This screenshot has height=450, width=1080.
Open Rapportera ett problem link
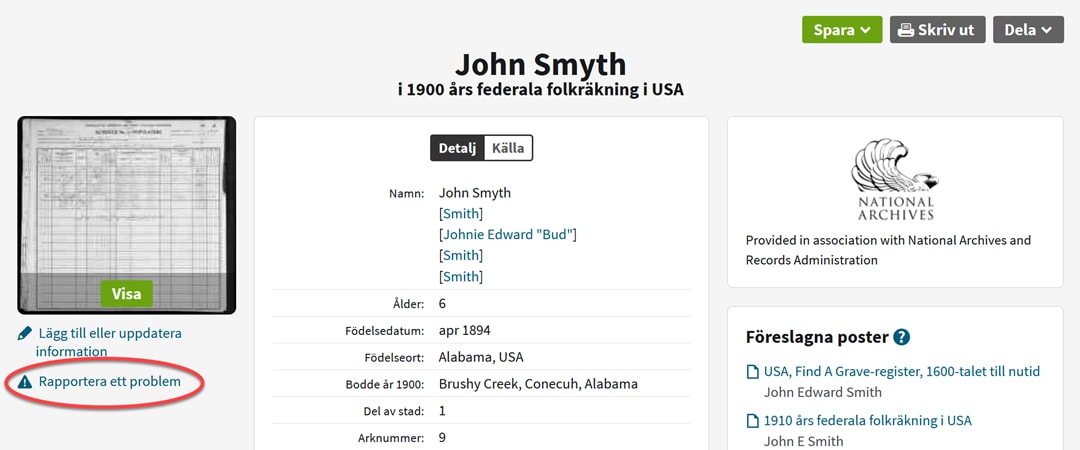110,381
